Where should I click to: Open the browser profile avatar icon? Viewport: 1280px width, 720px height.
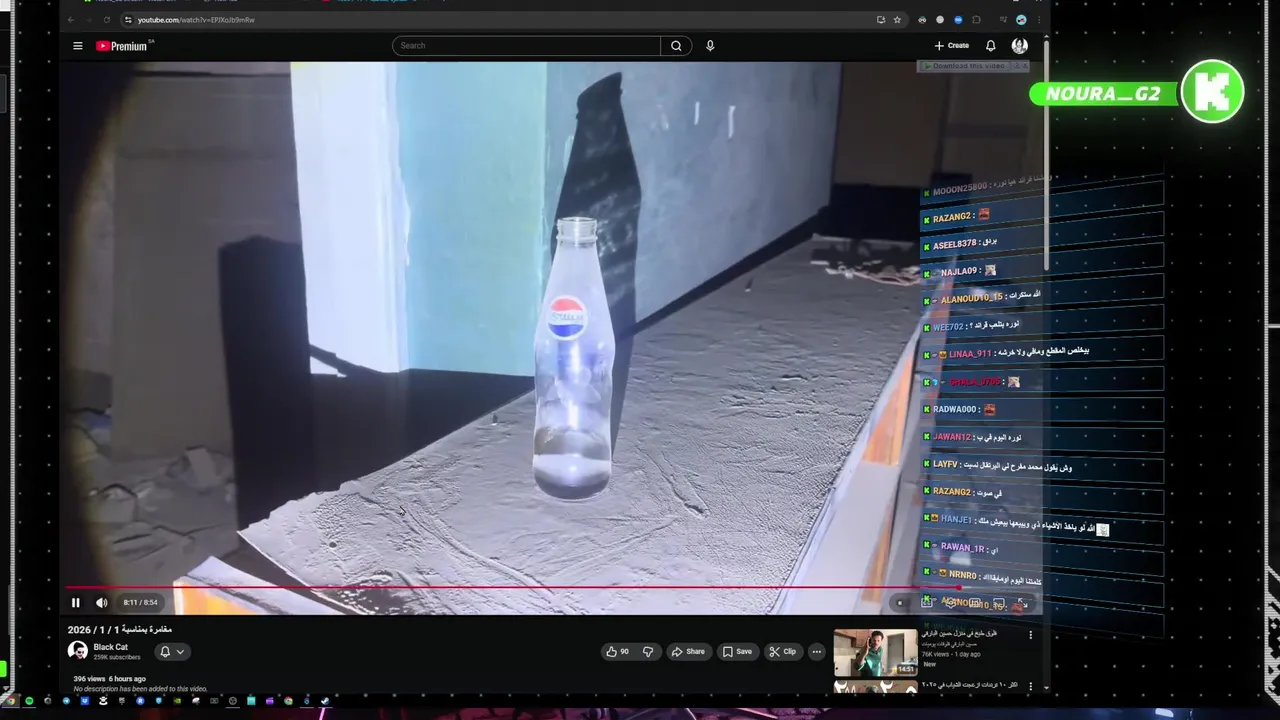pos(1021,20)
